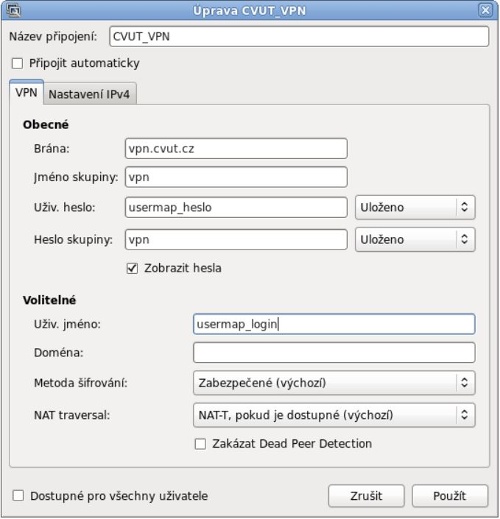Image resolution: width=500 pixels, height=519 pixels.
Task: Expand Metoda šifrování dropdown
Action: [334, 383]
